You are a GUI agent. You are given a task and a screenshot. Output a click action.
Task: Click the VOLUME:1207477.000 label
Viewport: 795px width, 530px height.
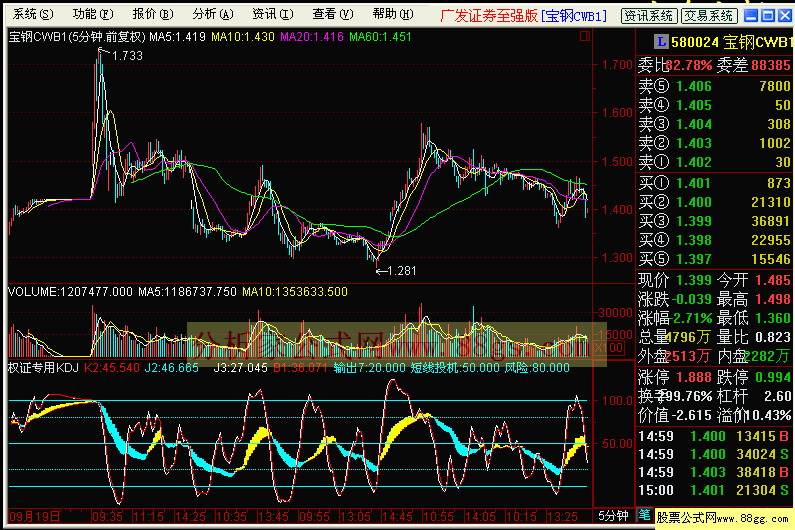click(70, 292)
